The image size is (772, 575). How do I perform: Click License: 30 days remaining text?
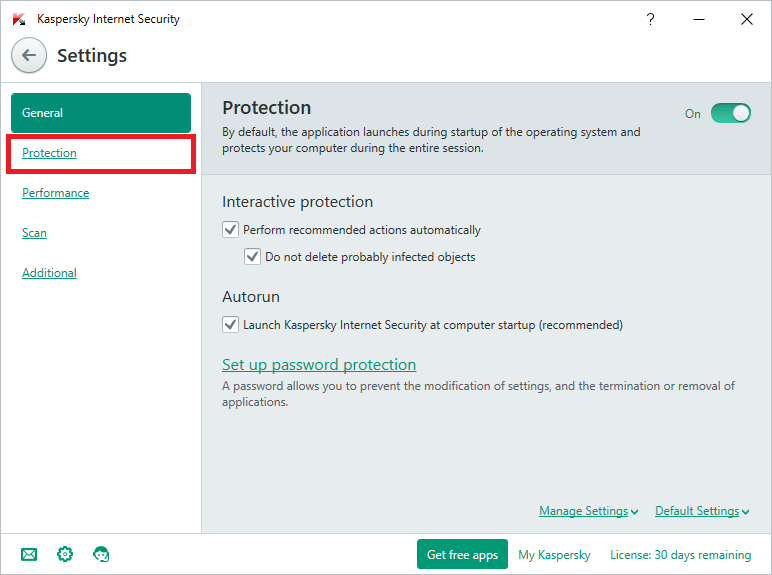[680, 554]
